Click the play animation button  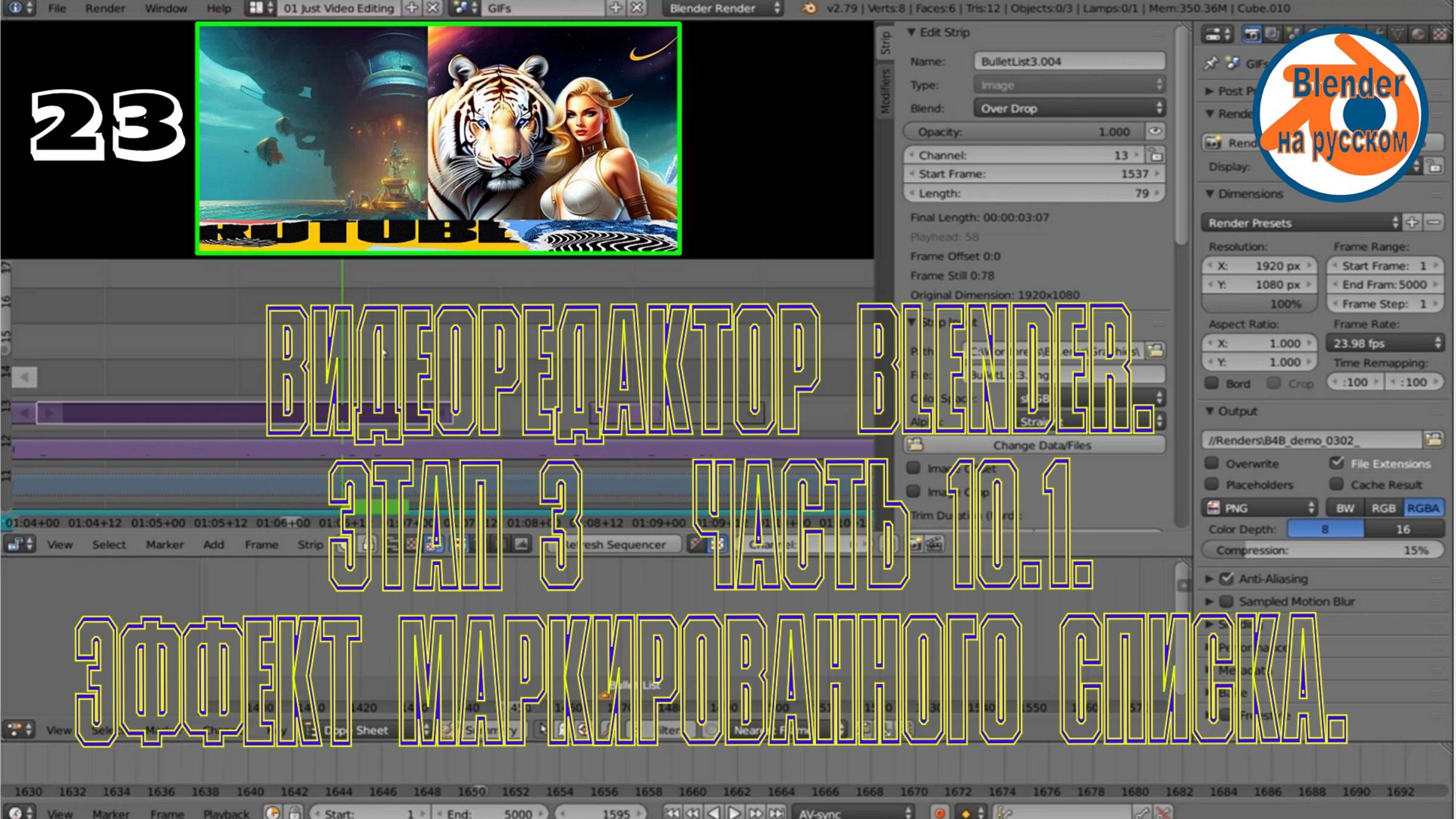pos(735,812)
